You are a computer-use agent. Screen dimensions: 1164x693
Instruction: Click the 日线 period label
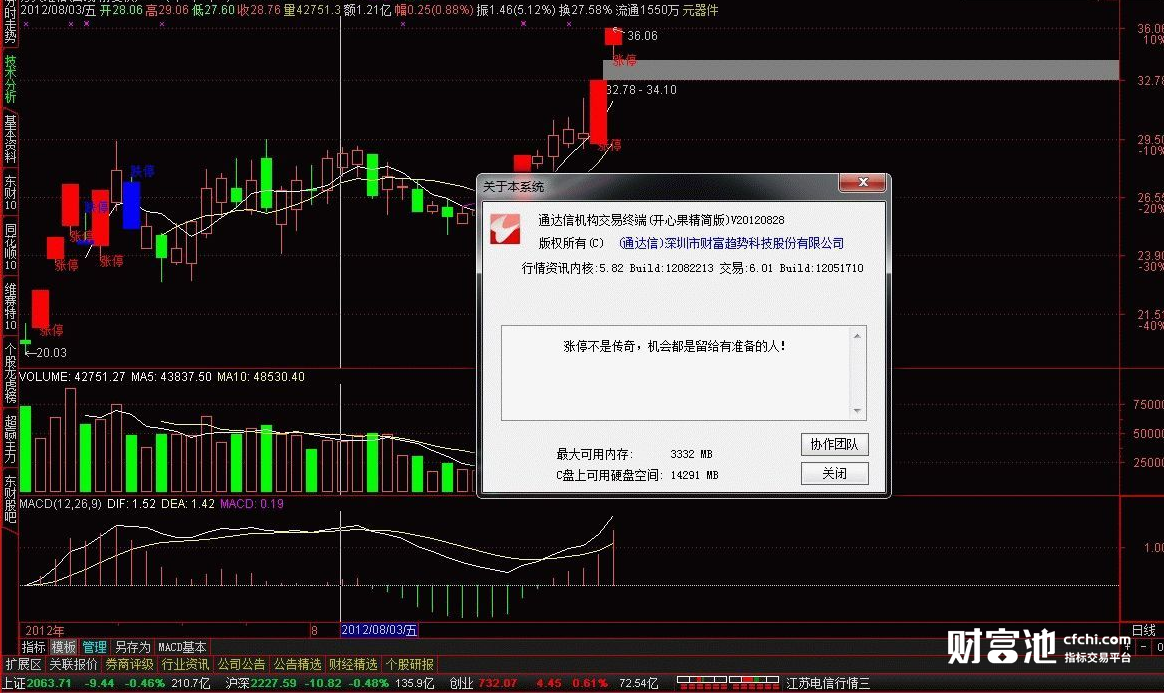point(1144,631)
